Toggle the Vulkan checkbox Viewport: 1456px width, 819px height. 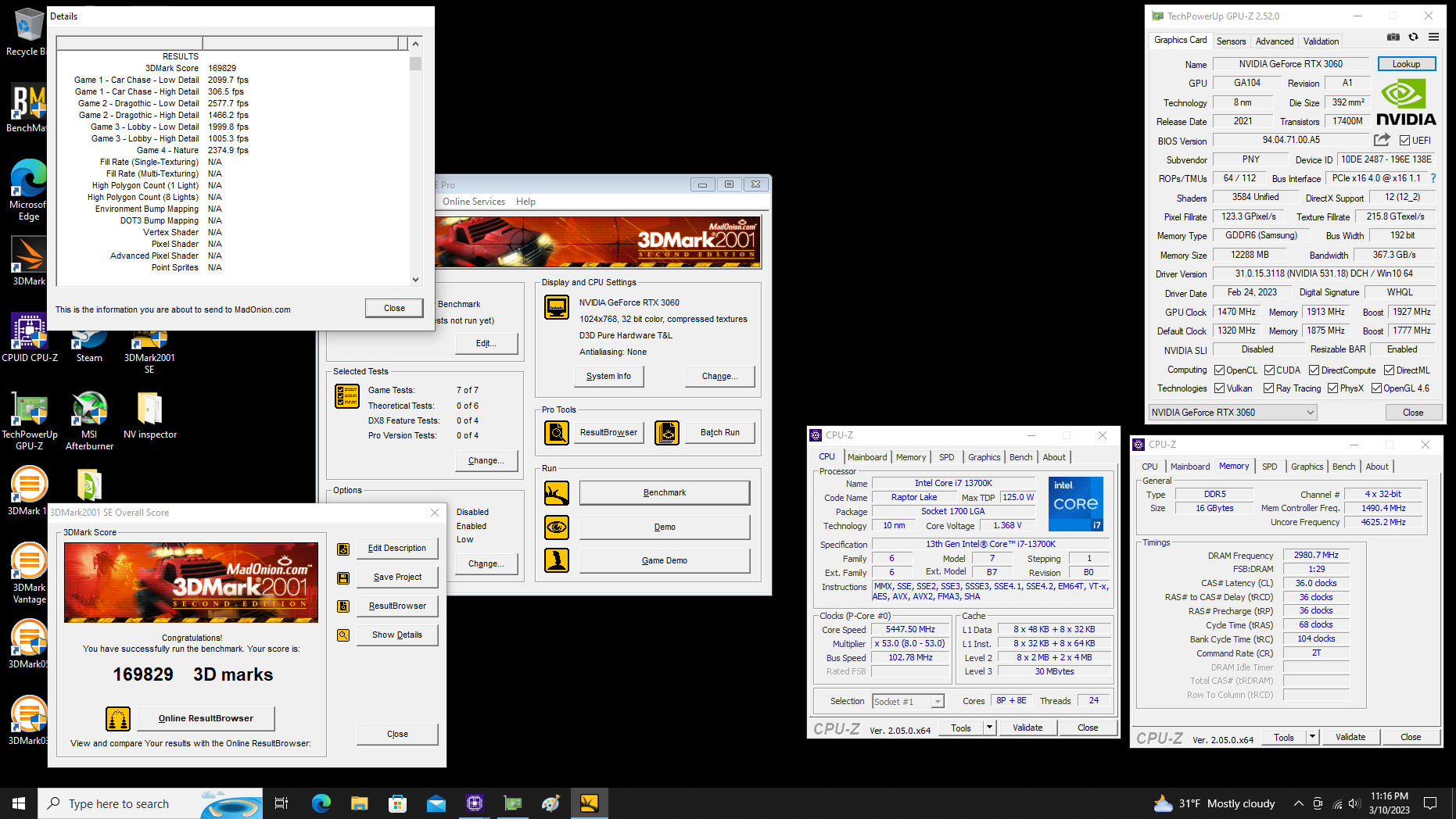[1219, 388]
